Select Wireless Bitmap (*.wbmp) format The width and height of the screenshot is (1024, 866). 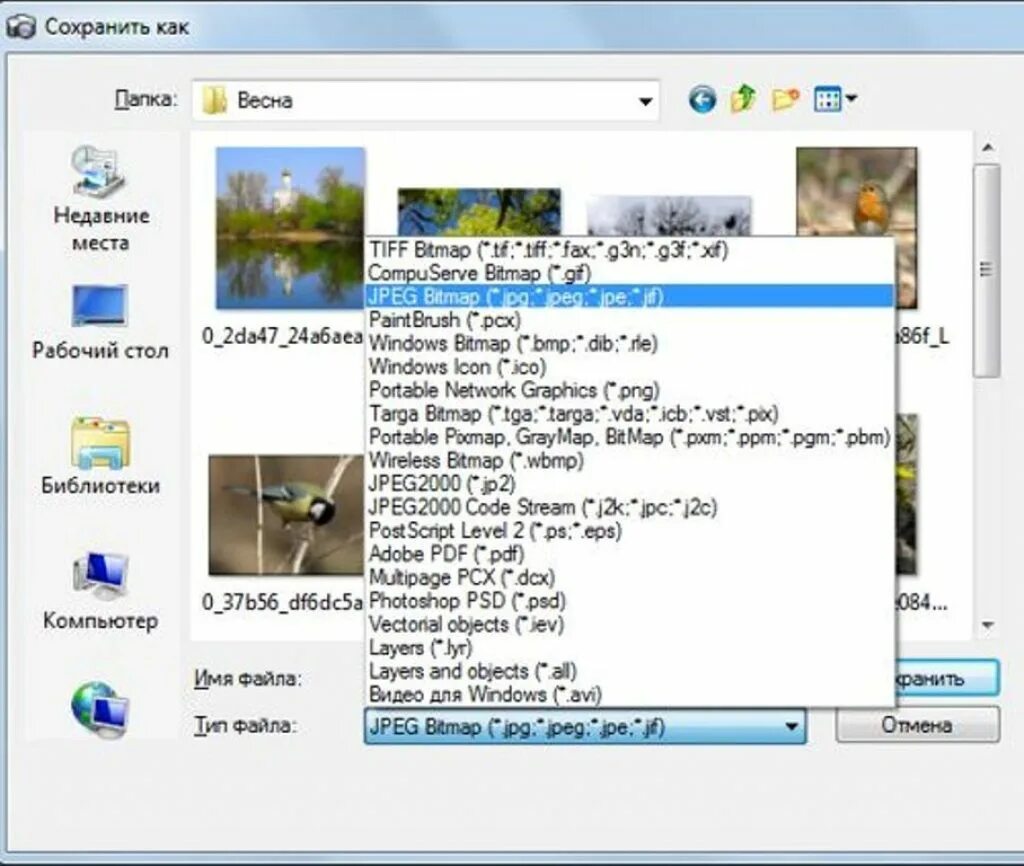(x=629, y=460)
